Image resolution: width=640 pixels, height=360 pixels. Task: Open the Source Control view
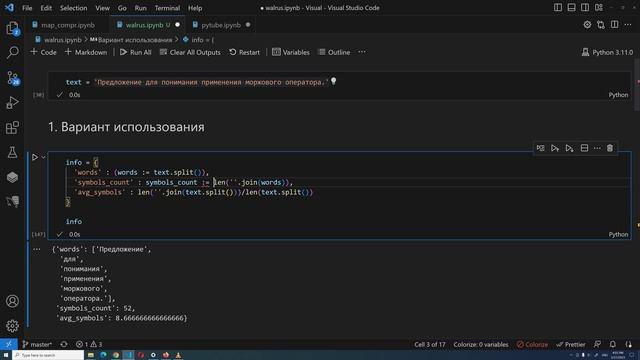[x=12, y=78]
